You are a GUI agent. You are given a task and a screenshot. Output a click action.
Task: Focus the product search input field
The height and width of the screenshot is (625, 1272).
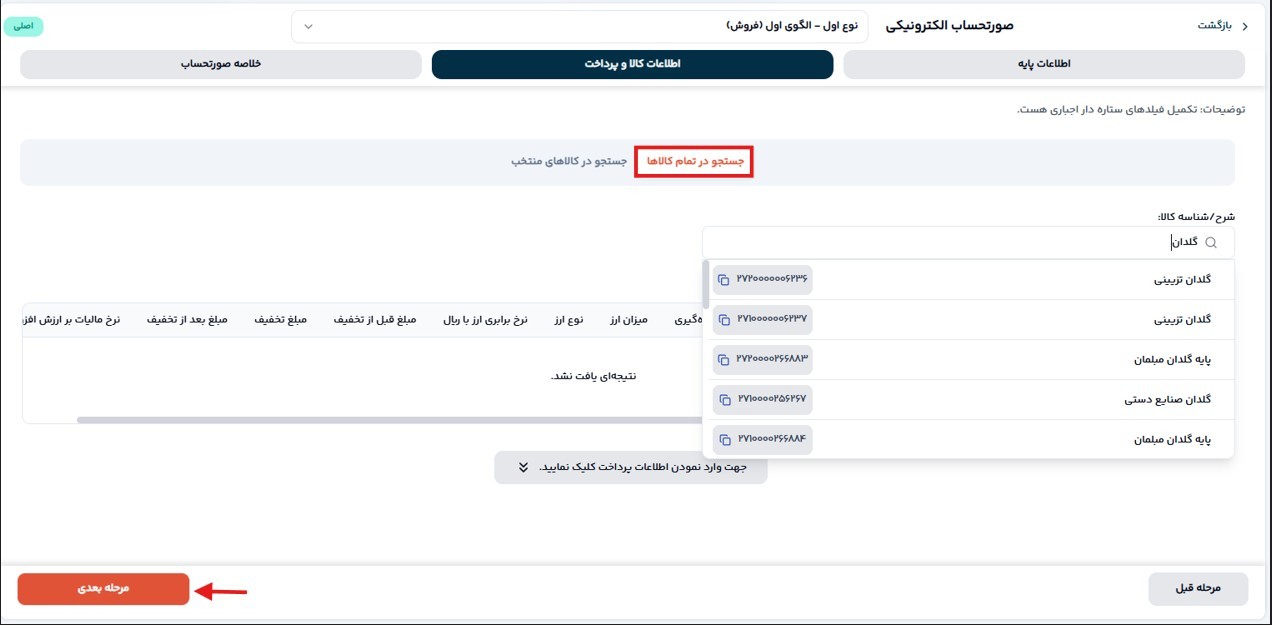click(x=960, y=242)
